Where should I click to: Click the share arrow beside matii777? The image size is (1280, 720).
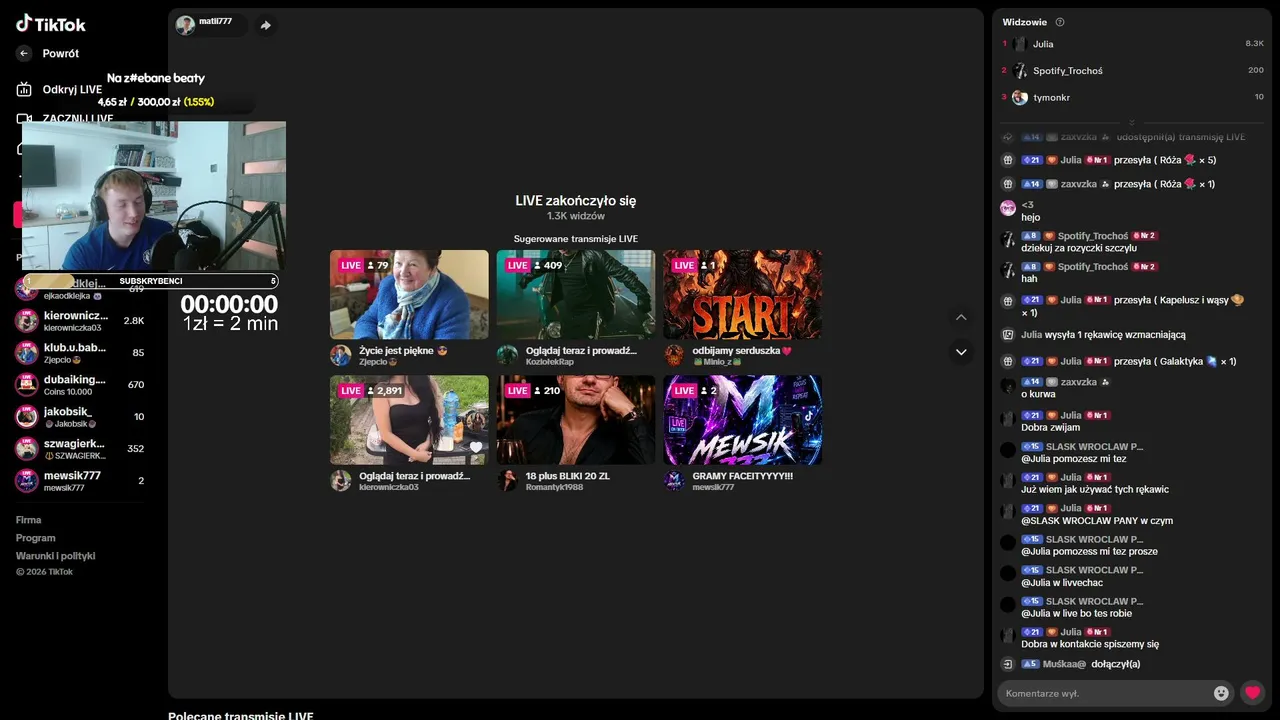[x=265, y=25]
